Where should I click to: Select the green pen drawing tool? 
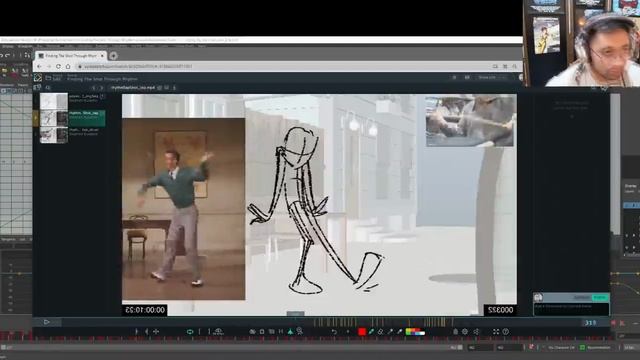point(371,332)
